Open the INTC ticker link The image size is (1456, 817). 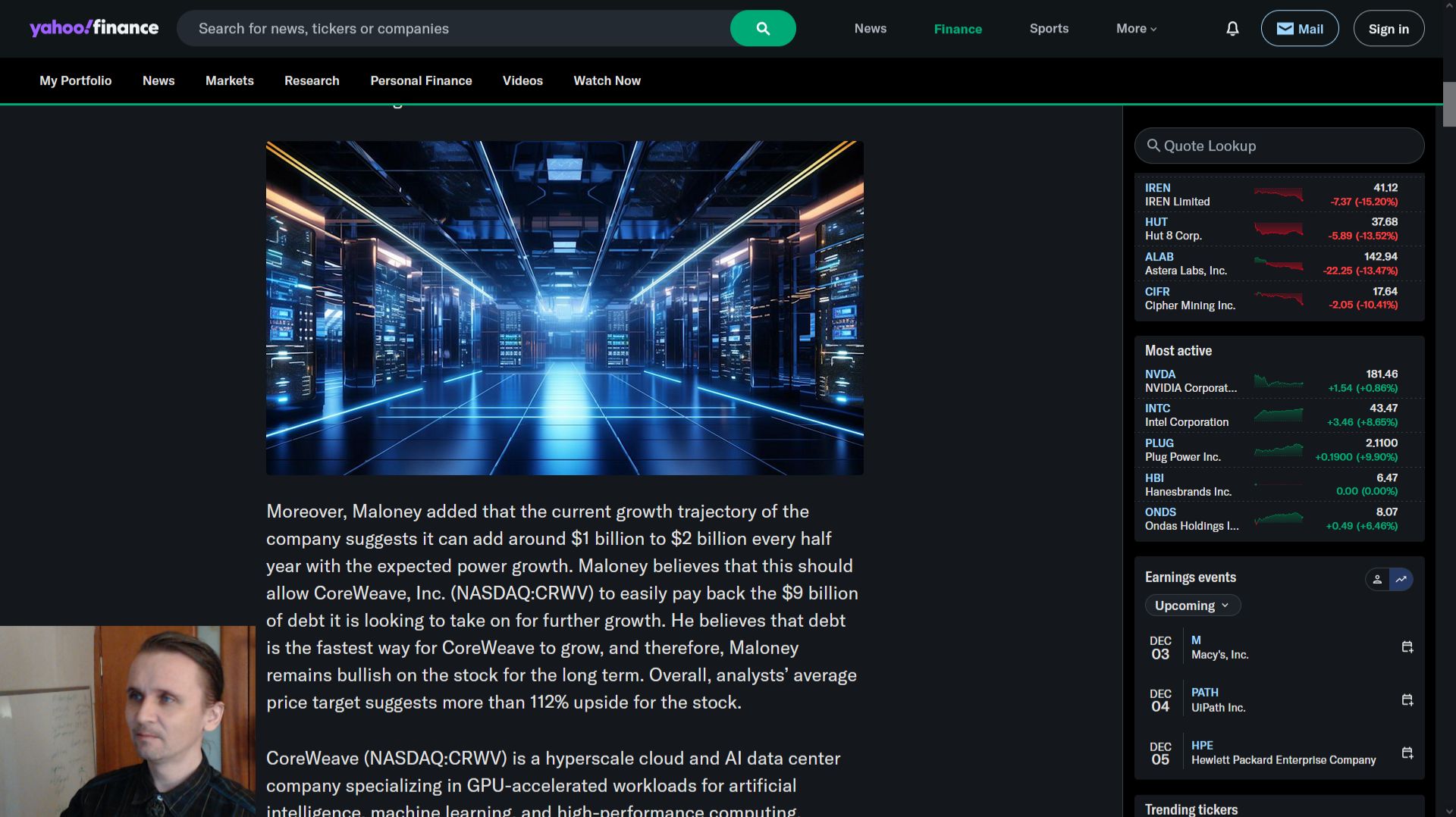tap(1157, 408)
